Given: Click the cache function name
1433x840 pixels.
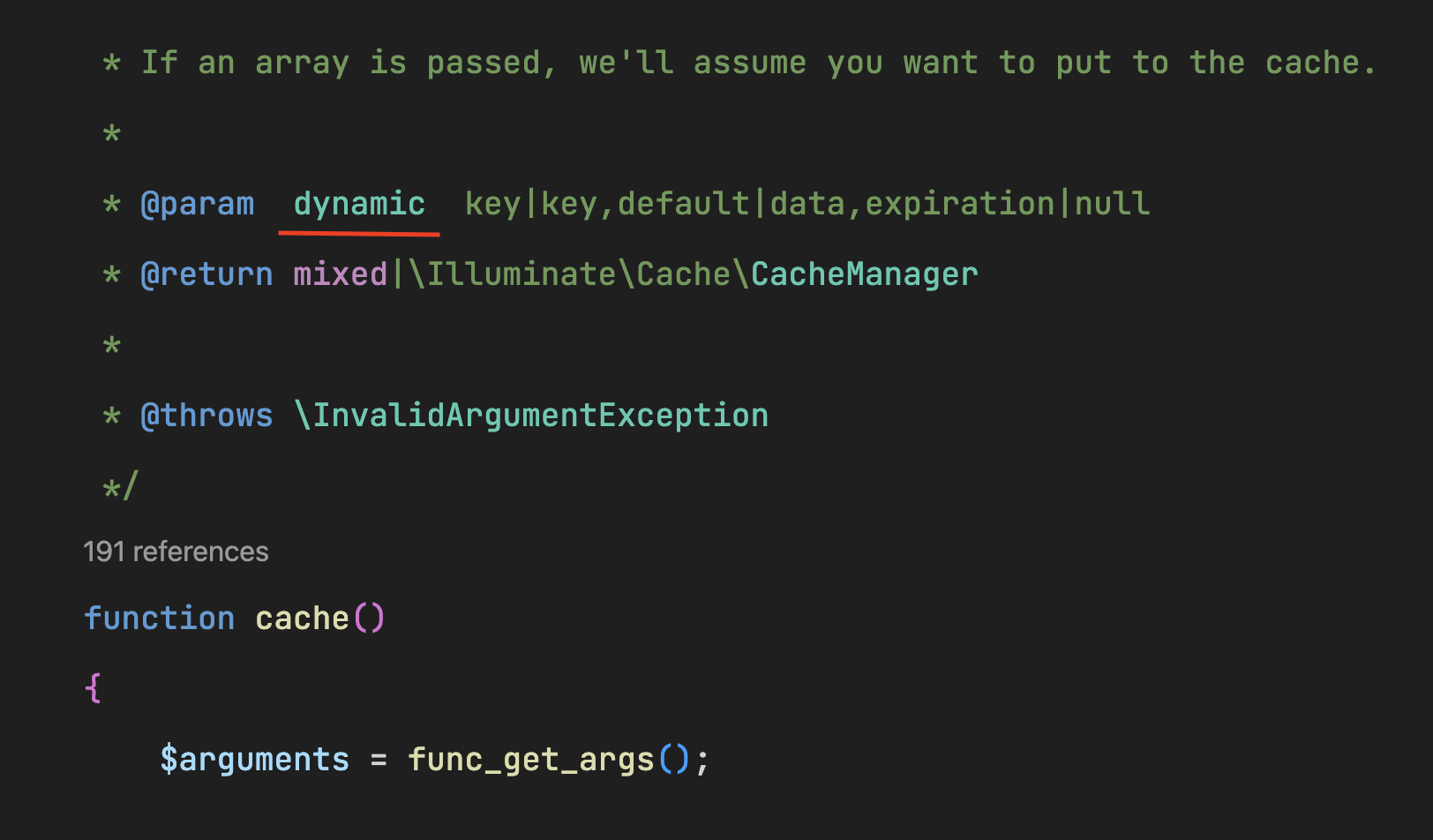Looking at the screenshot, I should pos(302,619).
